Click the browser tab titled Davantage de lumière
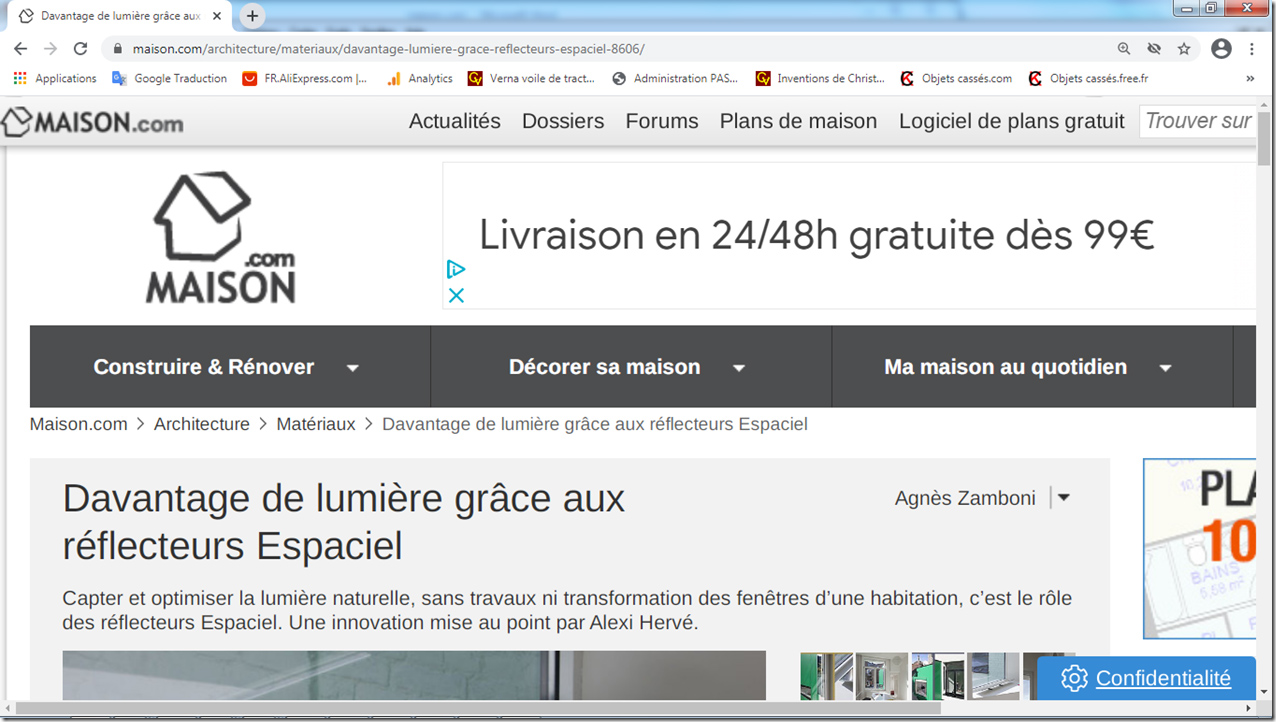 (x=119, y=16)
